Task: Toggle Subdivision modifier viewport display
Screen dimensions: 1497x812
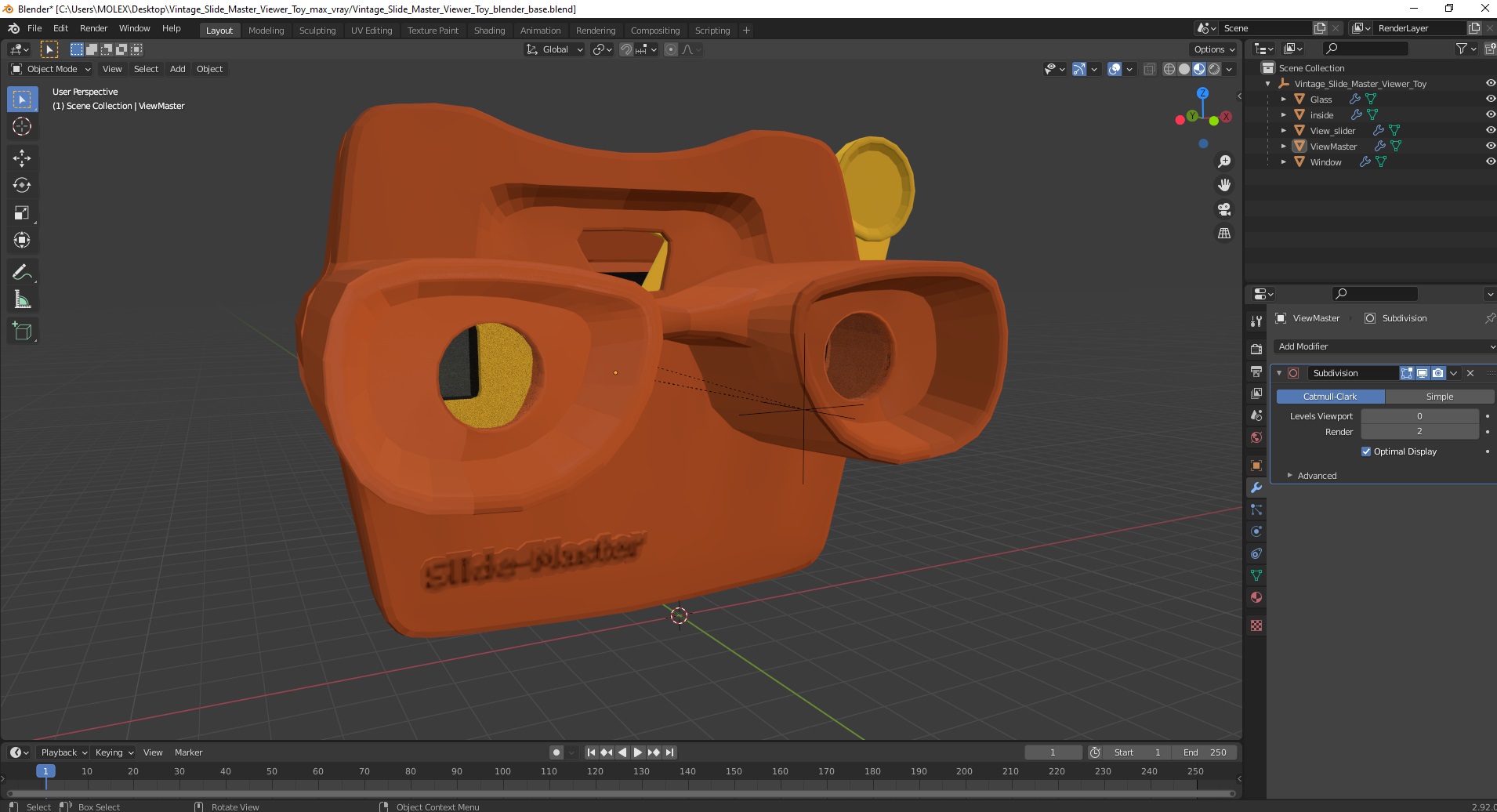Action: [1423, 373]
